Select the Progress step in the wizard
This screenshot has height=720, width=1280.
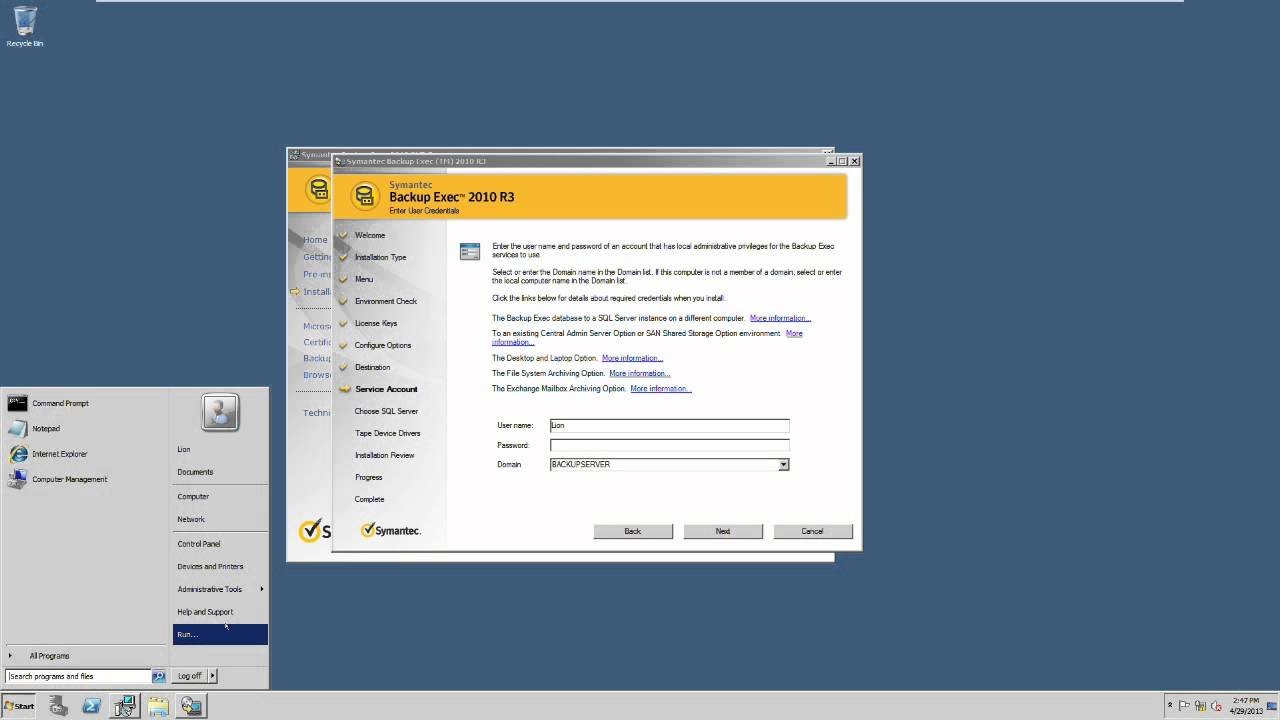368,477
